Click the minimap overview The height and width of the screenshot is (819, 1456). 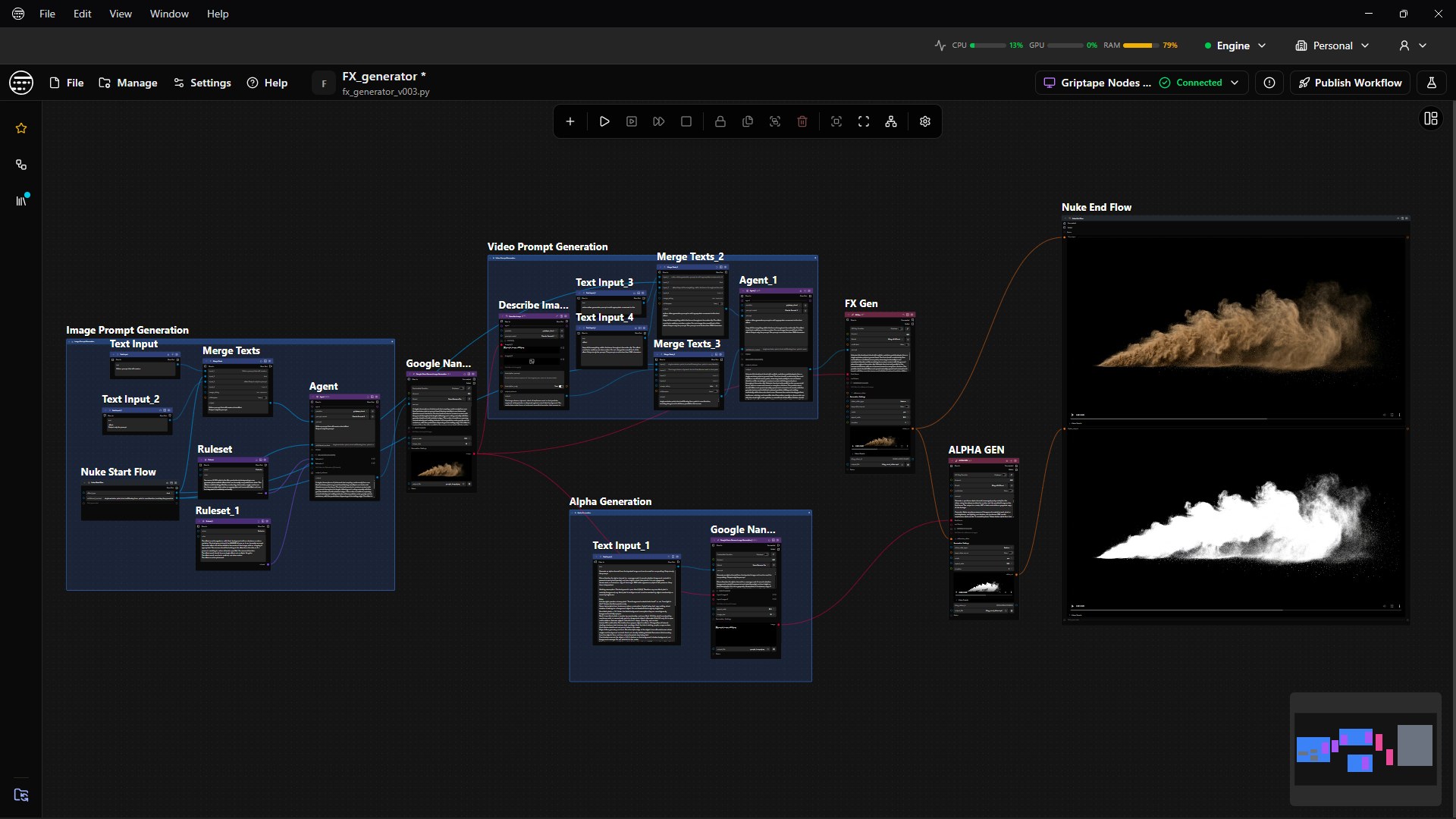click(1365, 748)
